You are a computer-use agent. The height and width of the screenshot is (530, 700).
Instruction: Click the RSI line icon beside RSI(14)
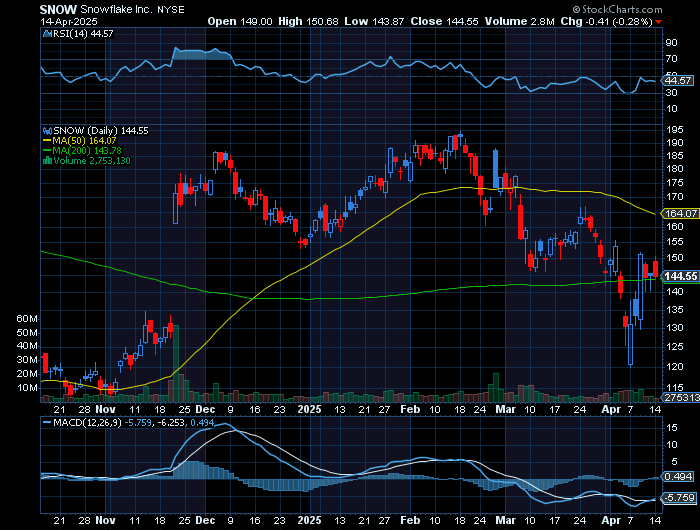47,34
